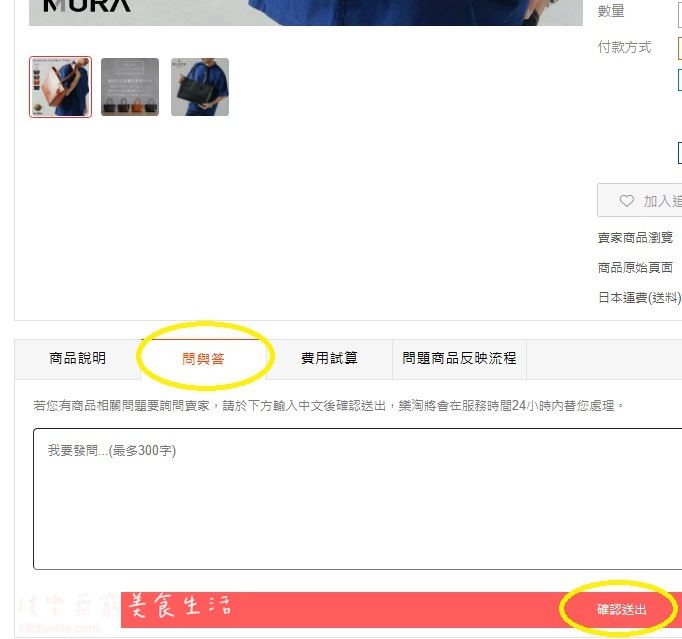Select the 問題商品反映流程 tab
682x639 pixels.
coord(459,358)
